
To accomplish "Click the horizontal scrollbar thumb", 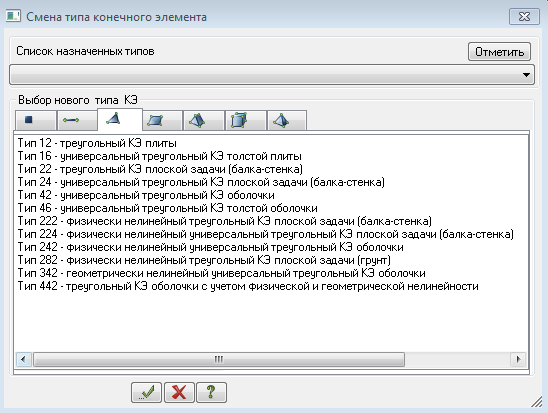I will click(219, 359).
